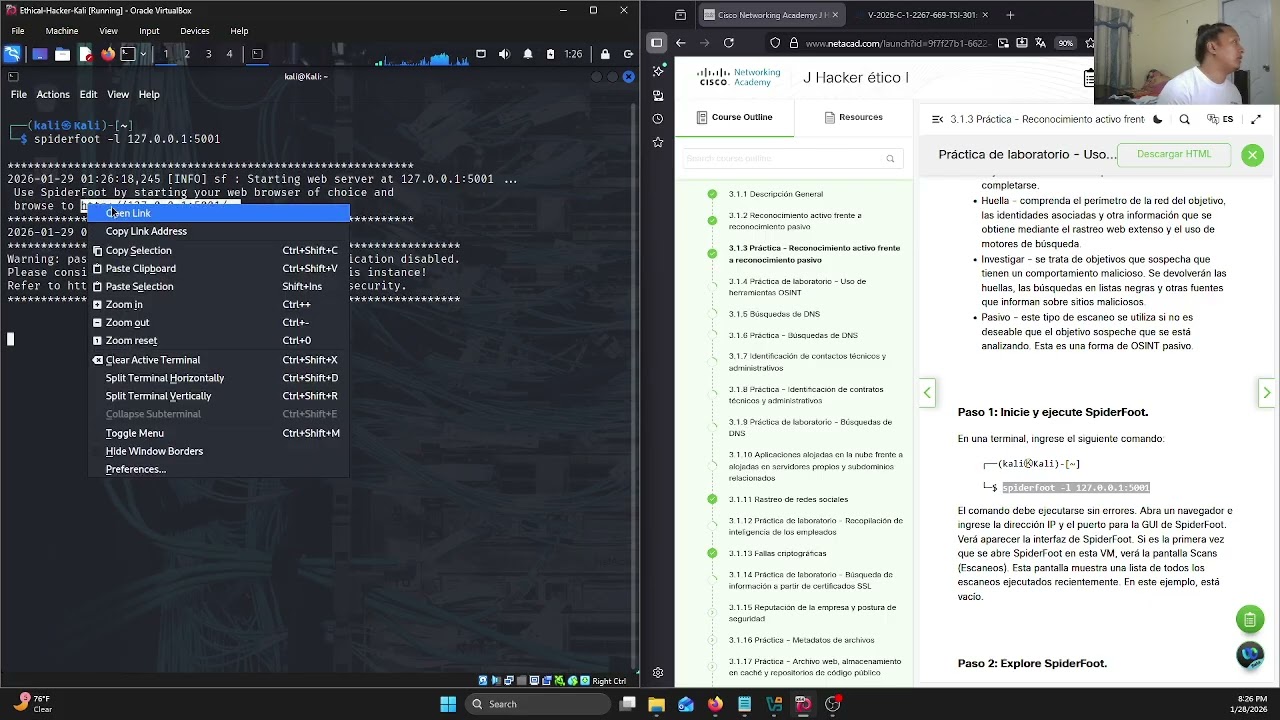Launch Firefox from the Kali panel

tap(108, 54)
